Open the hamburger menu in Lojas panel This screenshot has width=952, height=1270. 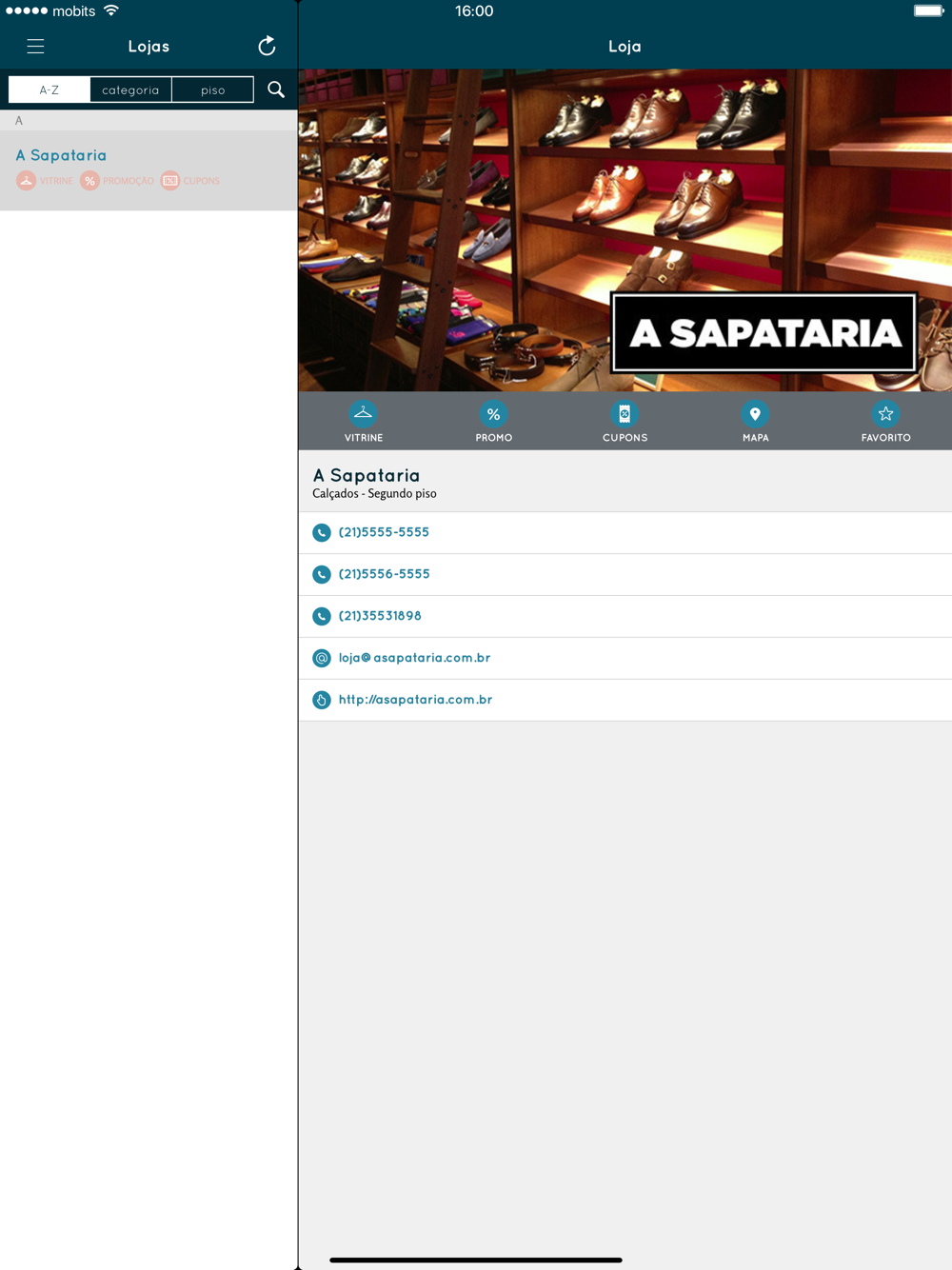(x=35, y=47)
